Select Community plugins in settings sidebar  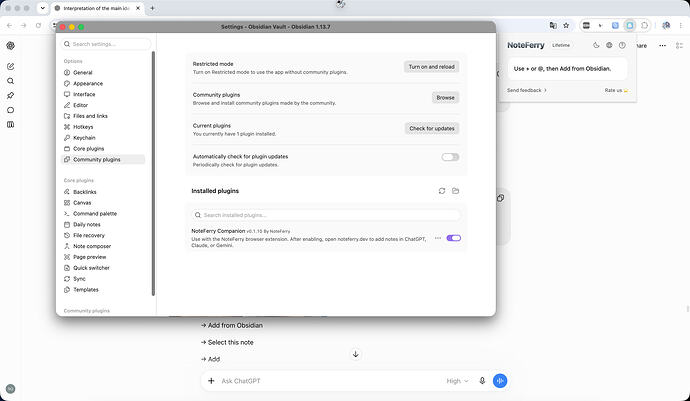(x=103, y=159)
